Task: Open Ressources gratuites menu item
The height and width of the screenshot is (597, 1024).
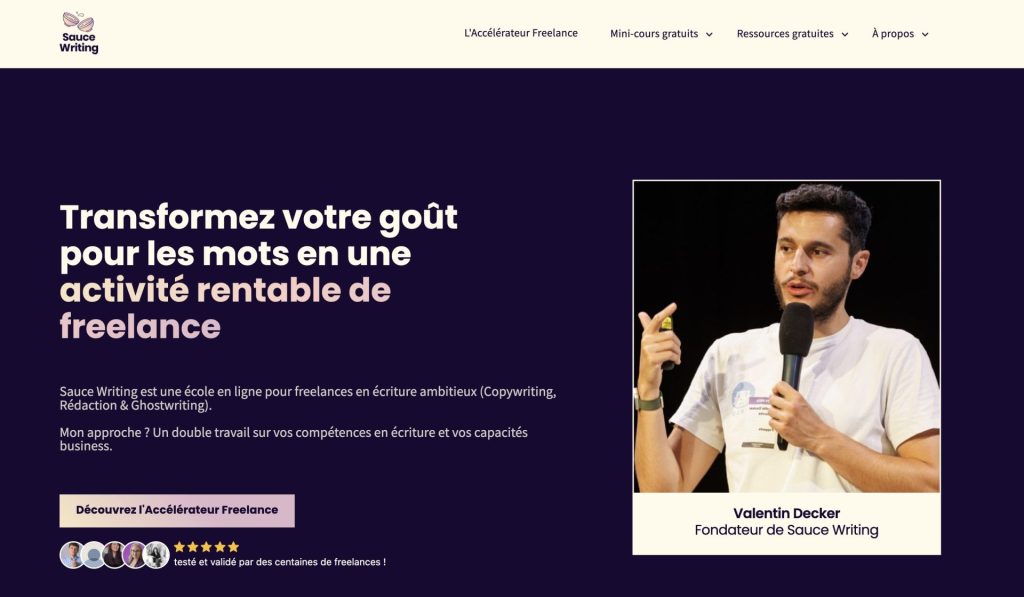Action: click(785, 34)
